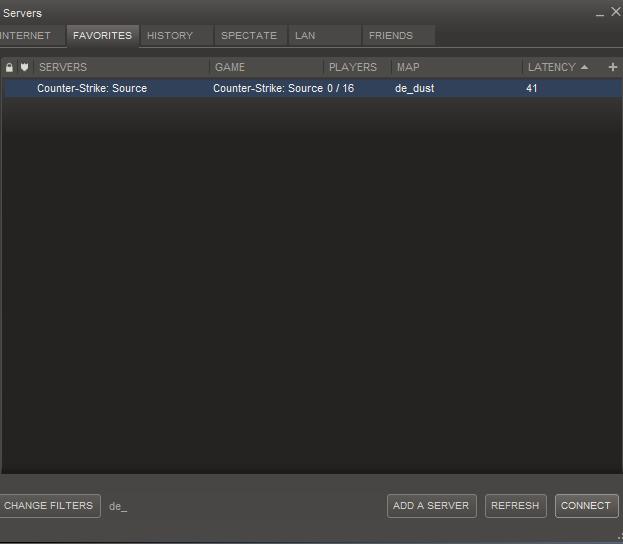Go to the Spectate tab
Image resolution: width=623 pixels, height=546 pixels.
(x=250, y=36)
